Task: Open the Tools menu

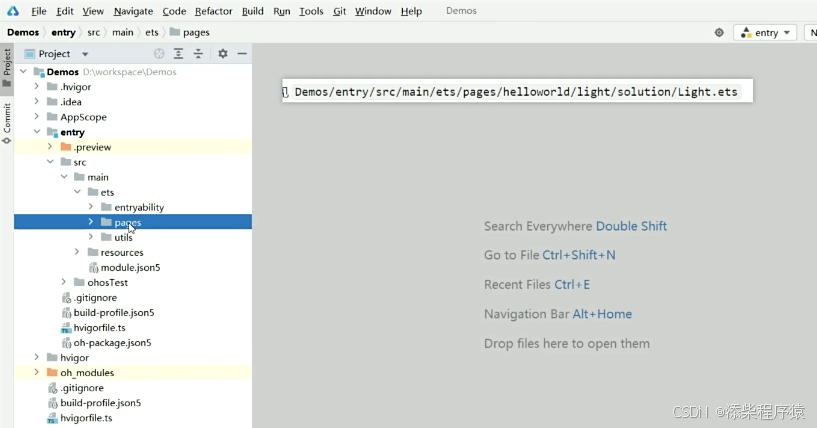Action: pos(311,11)
